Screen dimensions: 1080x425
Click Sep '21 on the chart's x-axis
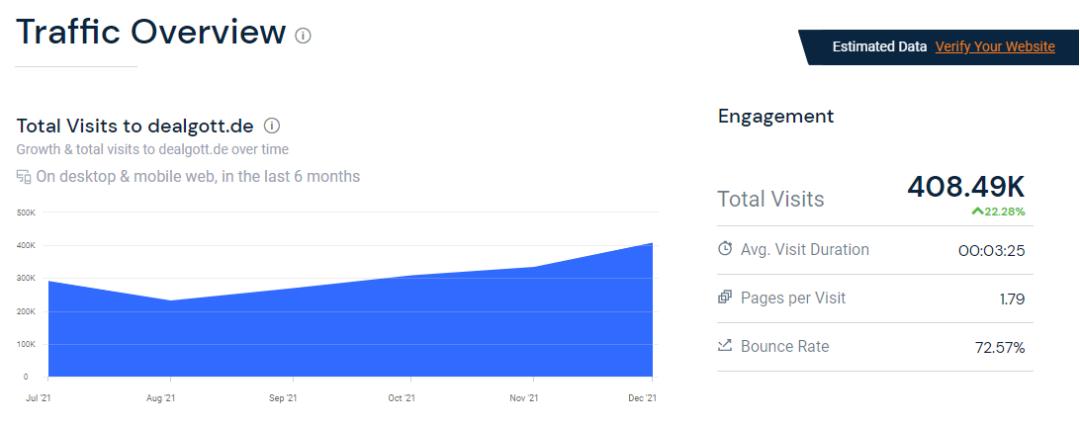285,398
